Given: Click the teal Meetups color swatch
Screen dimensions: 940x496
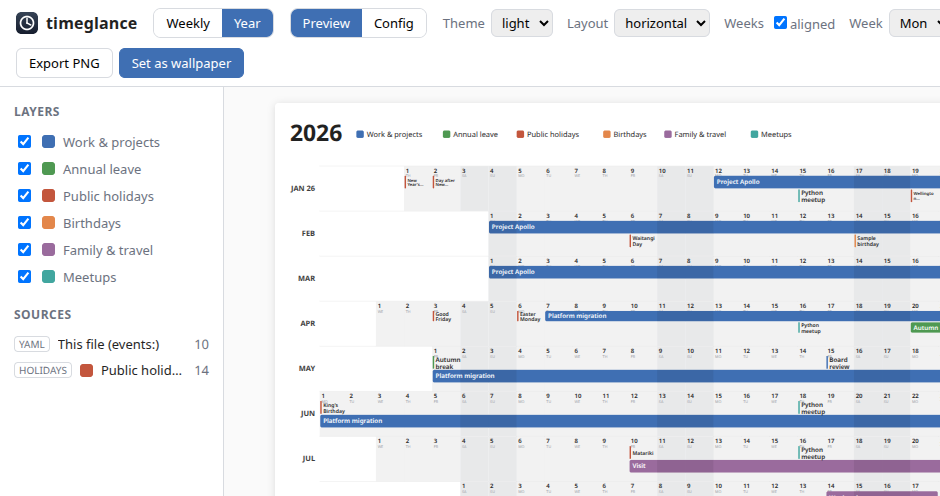Looking at the screenshot, I should tap(49, 276).
